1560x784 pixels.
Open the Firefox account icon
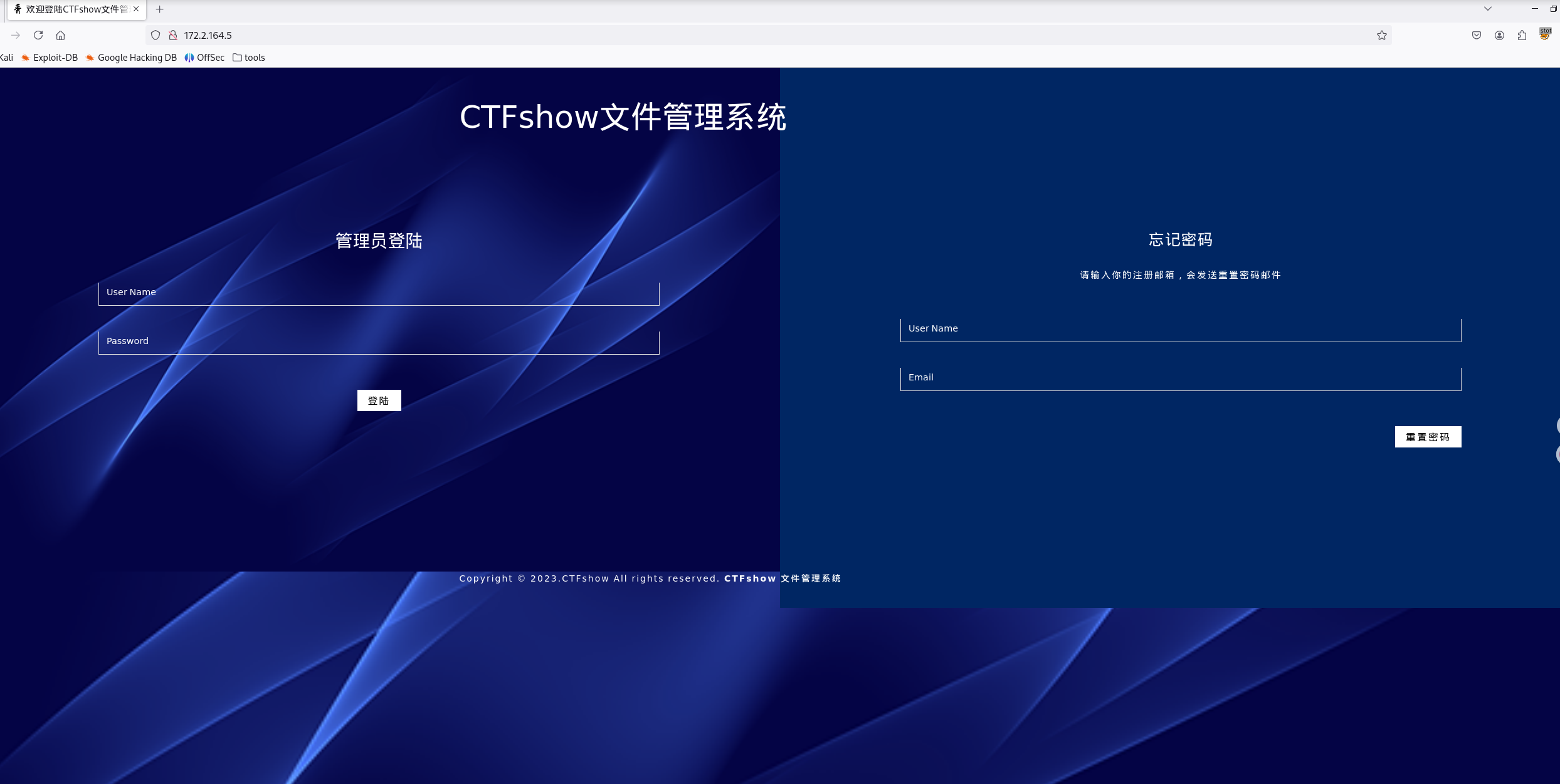point(1499,35)
